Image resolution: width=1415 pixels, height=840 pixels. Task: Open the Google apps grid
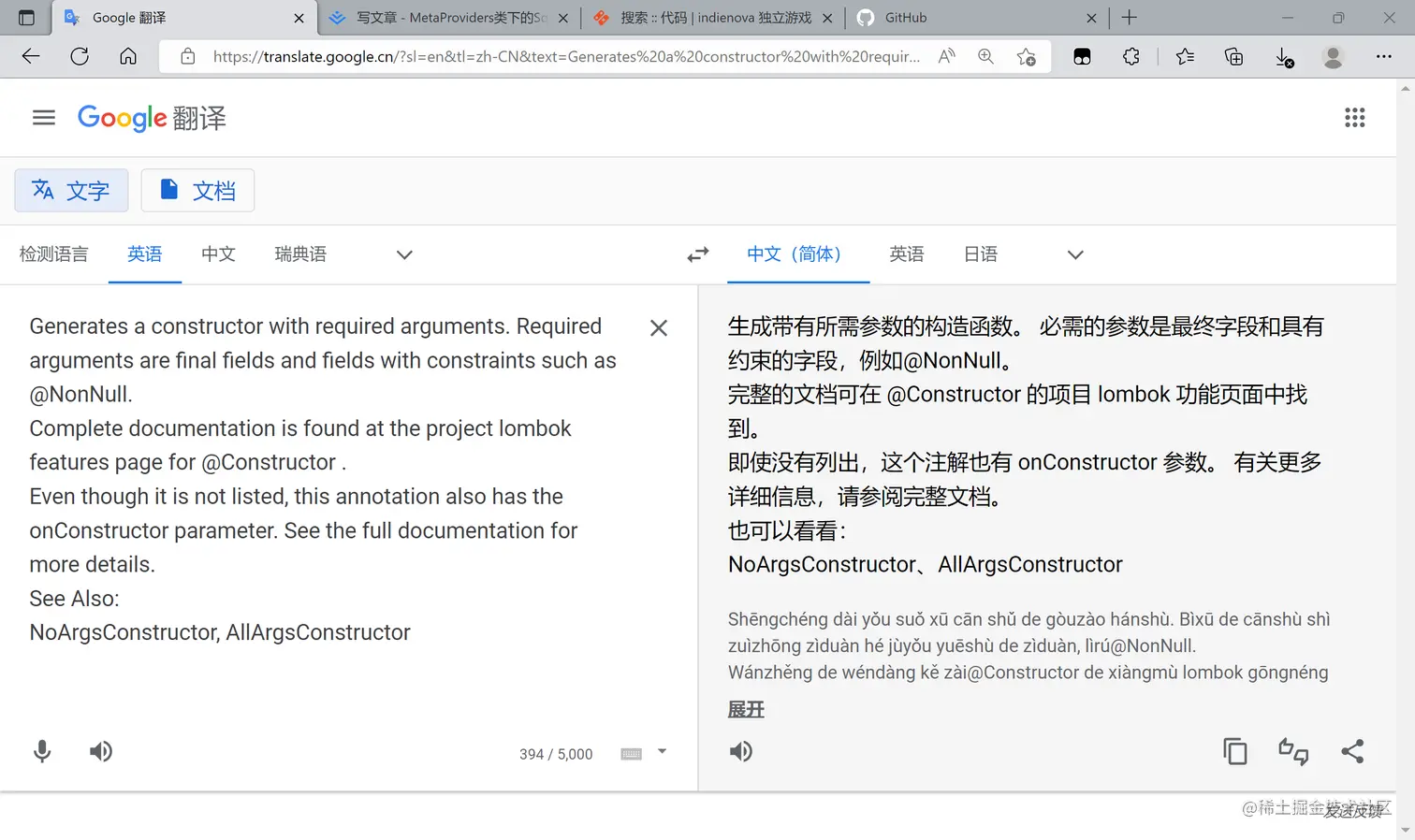click(x=1354, y=118)
